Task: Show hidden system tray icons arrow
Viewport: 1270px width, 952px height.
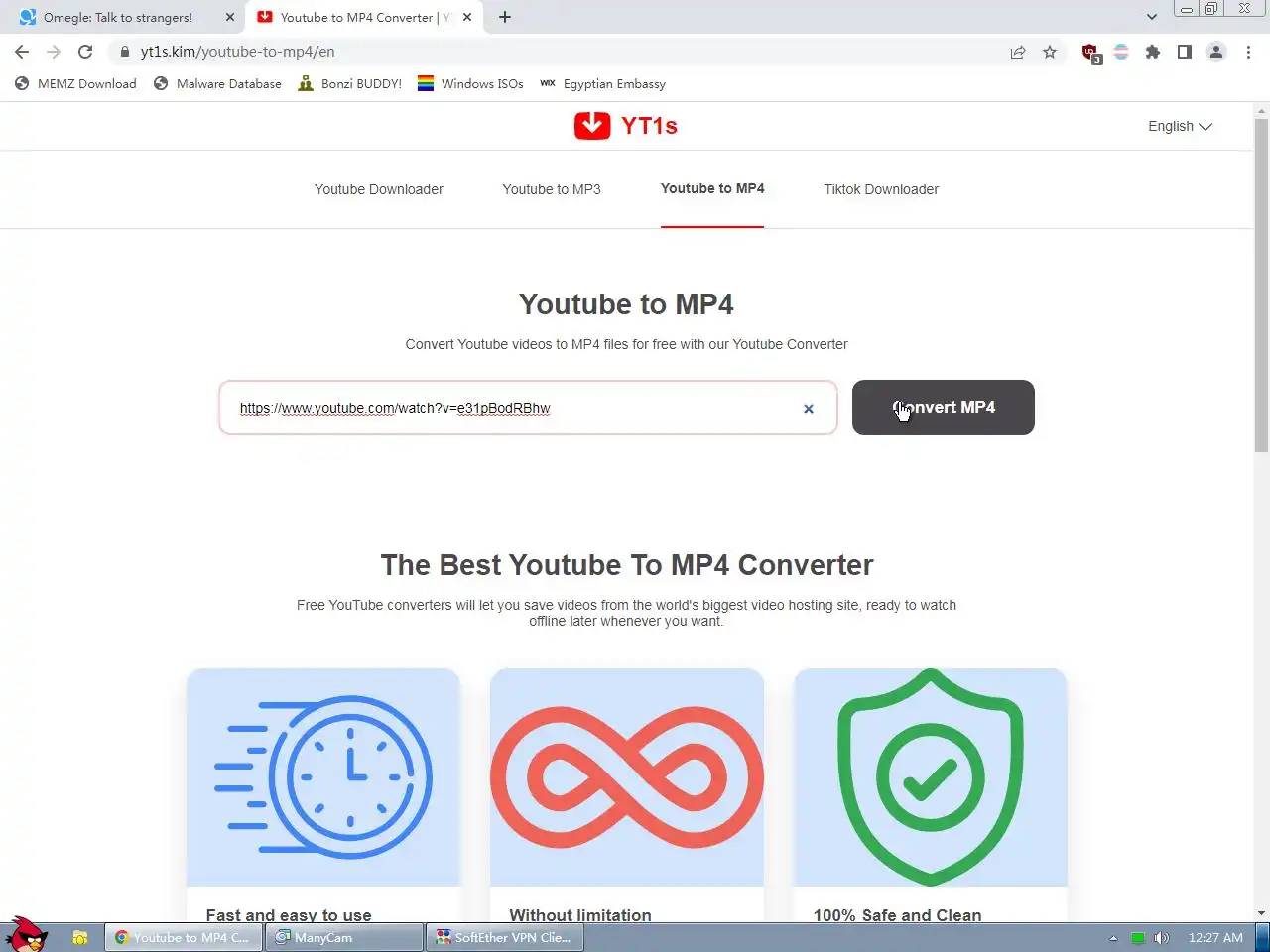Action: tap(1113, 937)
